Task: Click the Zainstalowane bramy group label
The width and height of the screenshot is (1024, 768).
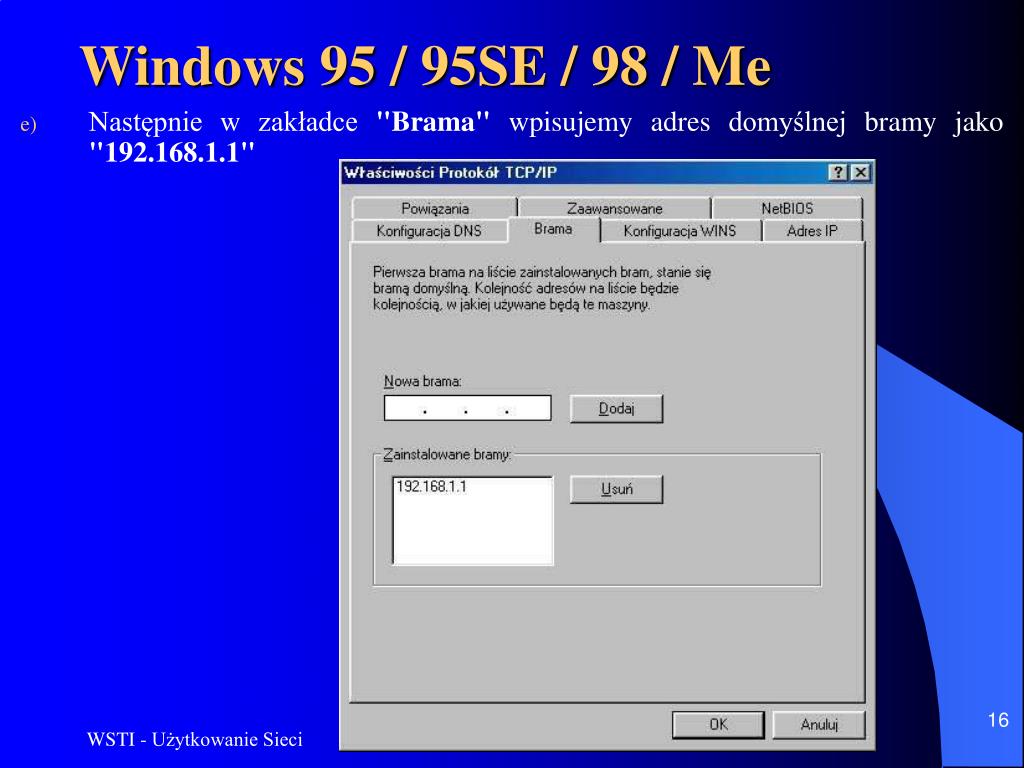Action: click(x=447, y=455)
